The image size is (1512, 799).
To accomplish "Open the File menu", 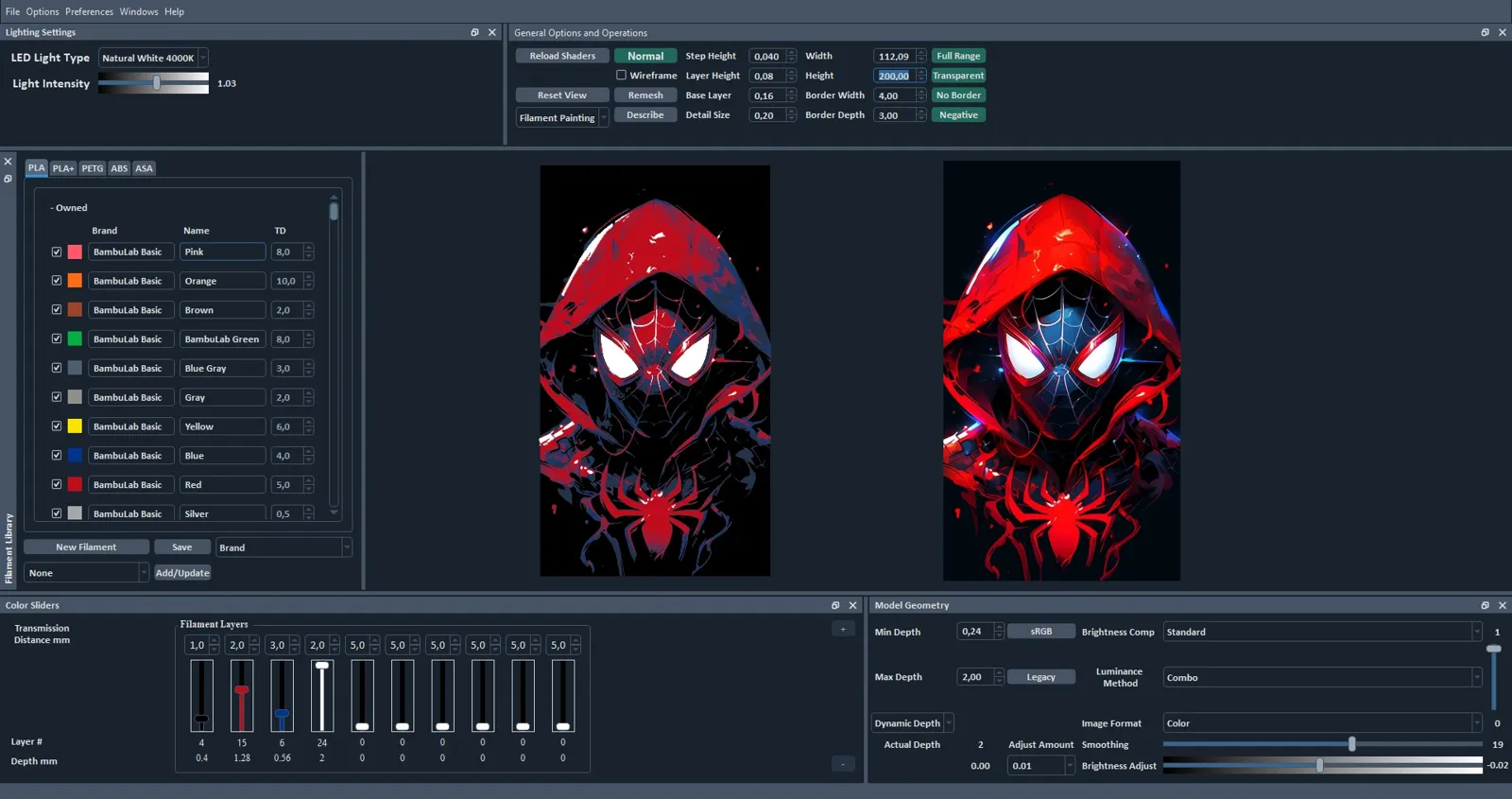I will coord(12,11).
